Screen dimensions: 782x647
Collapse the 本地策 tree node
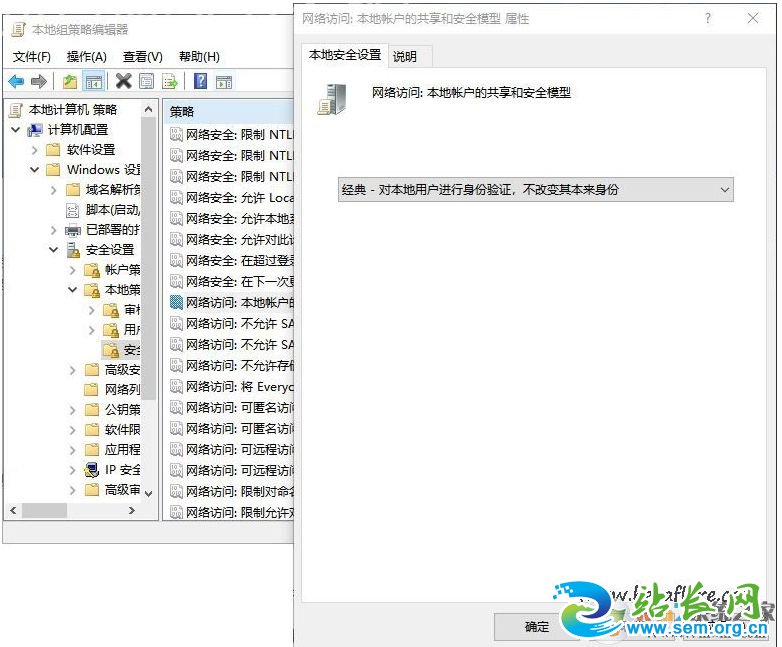(73, 290)
